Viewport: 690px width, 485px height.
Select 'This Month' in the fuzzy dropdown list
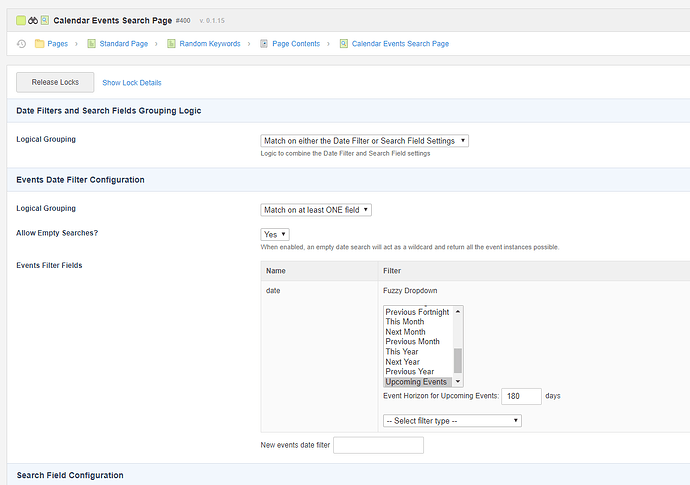tap(405, 322)
